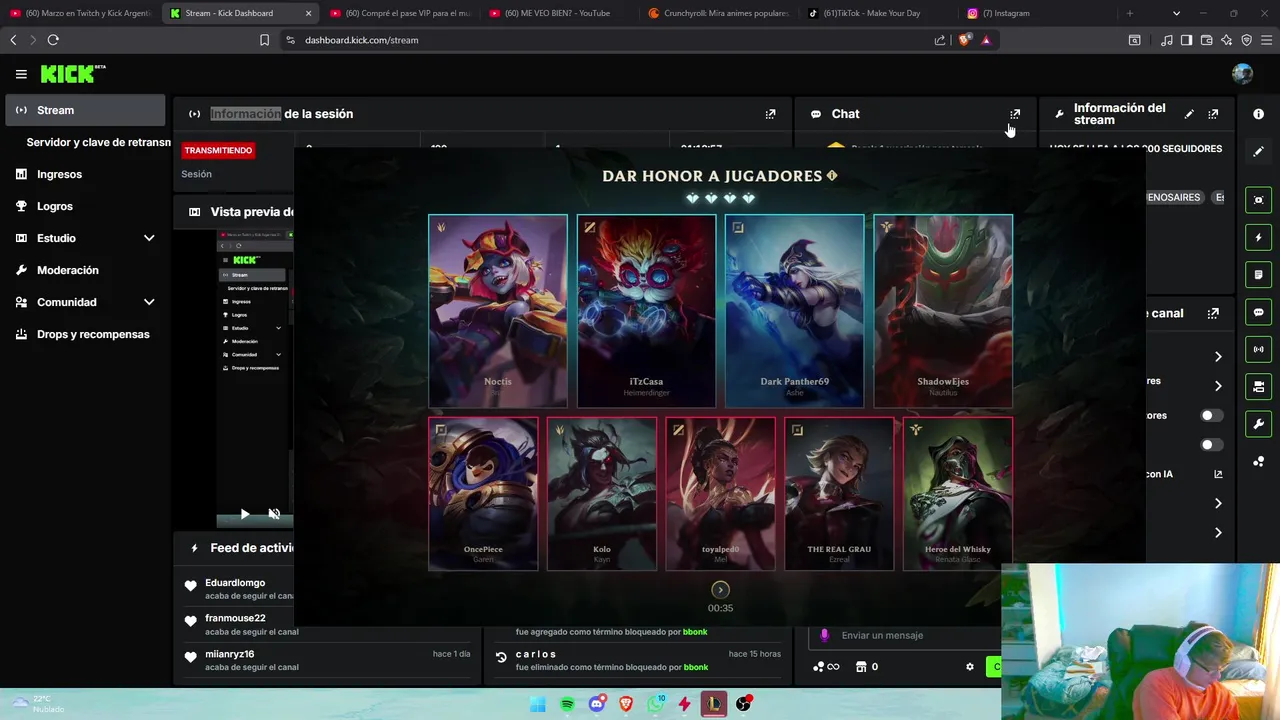This screenshot has height=720, width=1280.
Task: Click the wrench icon in right rail
Action: tap(1258, 424)
